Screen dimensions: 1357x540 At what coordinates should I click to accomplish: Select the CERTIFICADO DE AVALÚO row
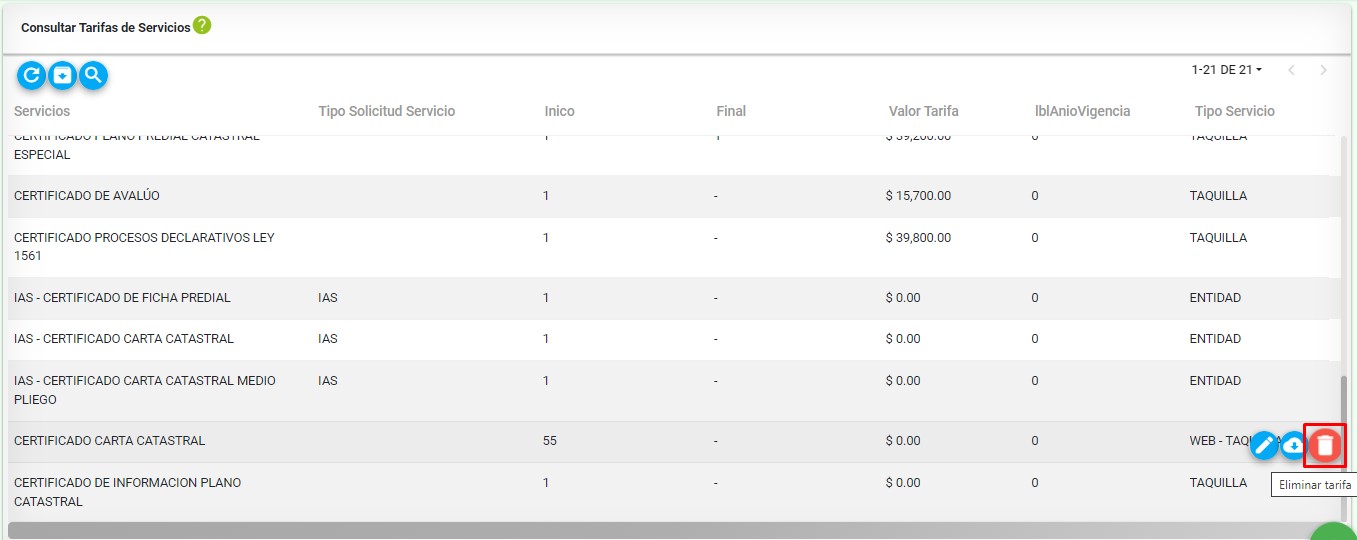point(674,196)
